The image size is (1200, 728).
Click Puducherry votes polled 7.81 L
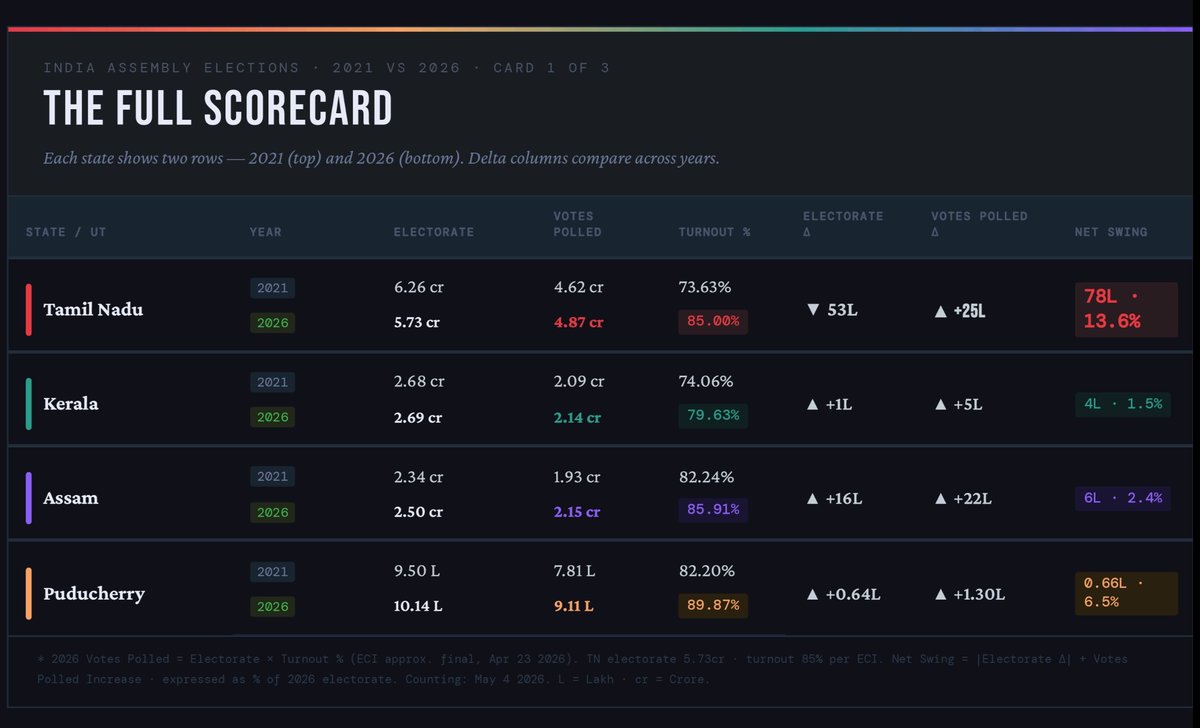(x=575, y=570)
